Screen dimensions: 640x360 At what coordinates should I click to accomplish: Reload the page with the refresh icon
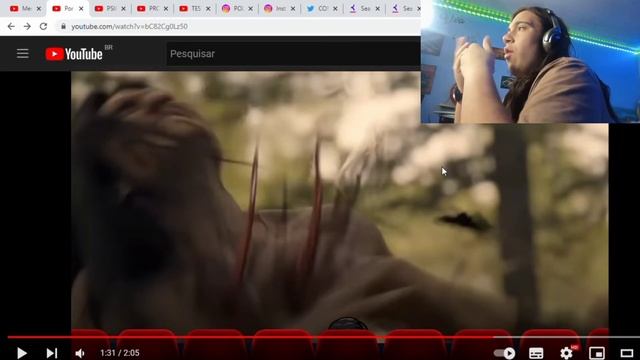(43, 27)
